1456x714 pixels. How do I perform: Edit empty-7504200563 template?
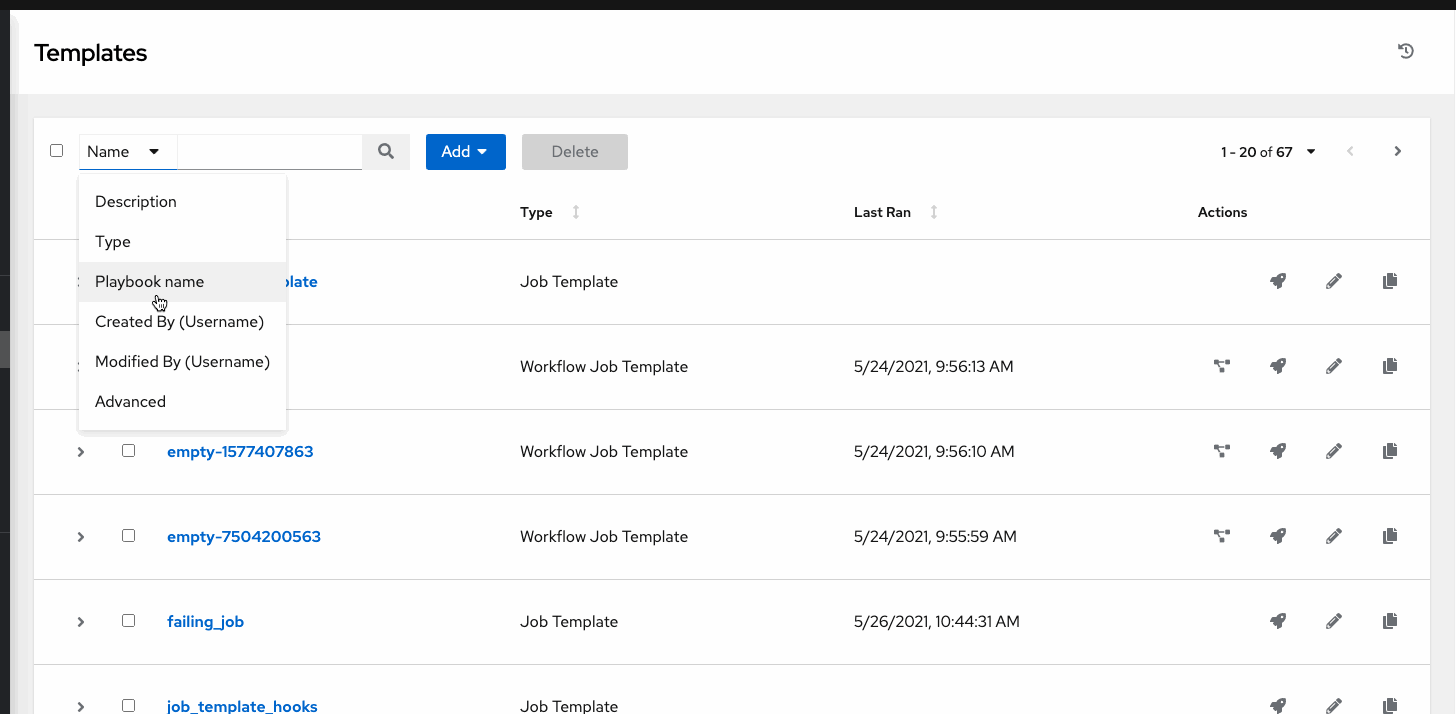tap(1333, 537)
